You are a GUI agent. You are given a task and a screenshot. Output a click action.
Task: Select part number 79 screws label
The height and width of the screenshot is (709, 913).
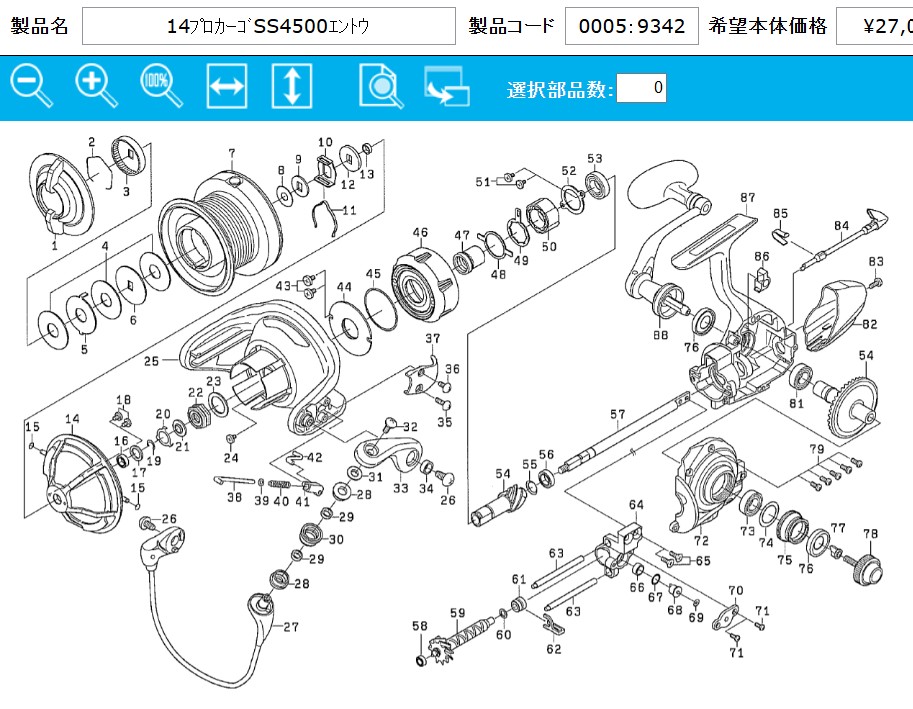pos(817,449)
